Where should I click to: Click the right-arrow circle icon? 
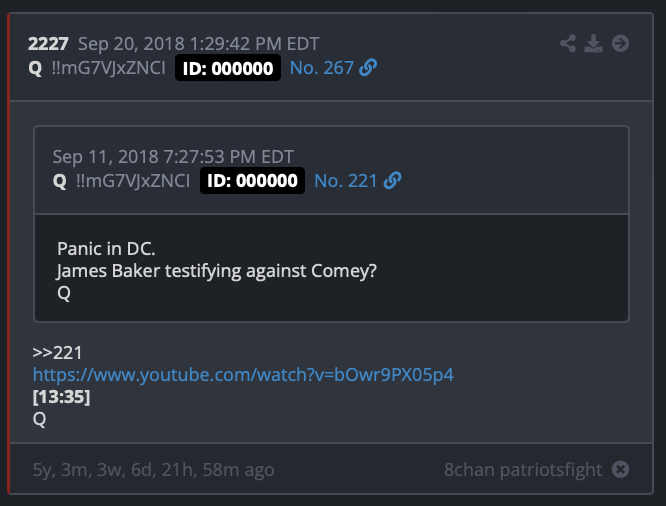click(x=620, y=43)
